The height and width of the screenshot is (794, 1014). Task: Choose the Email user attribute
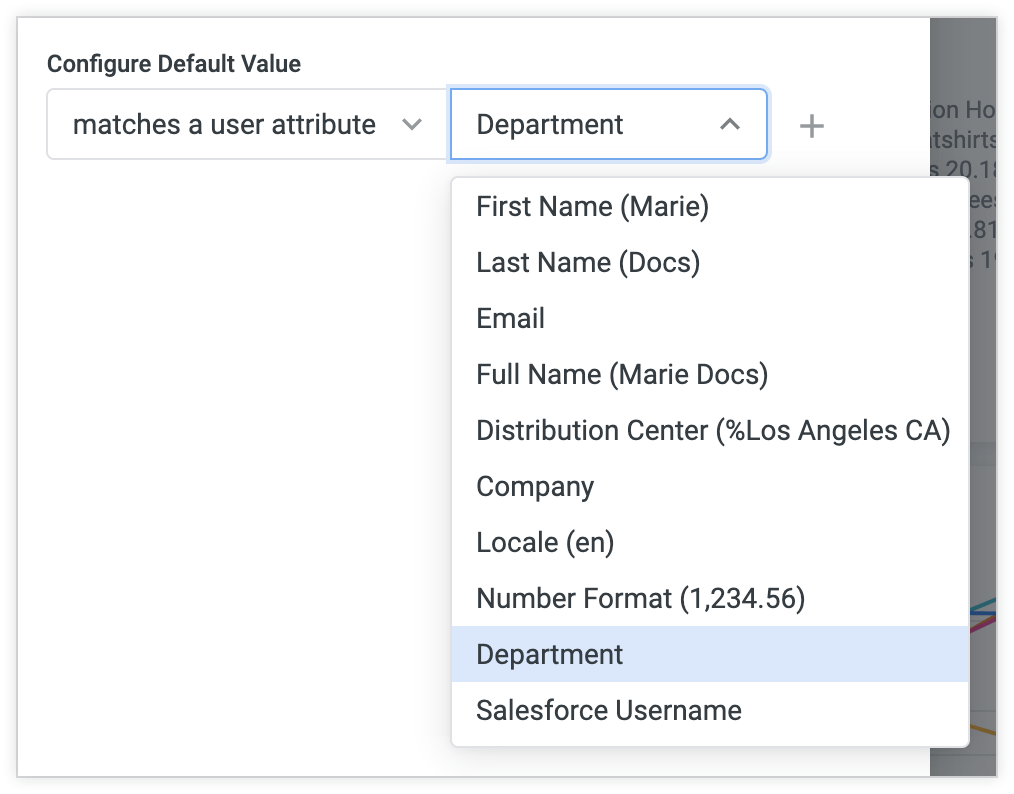coord(510,318)
